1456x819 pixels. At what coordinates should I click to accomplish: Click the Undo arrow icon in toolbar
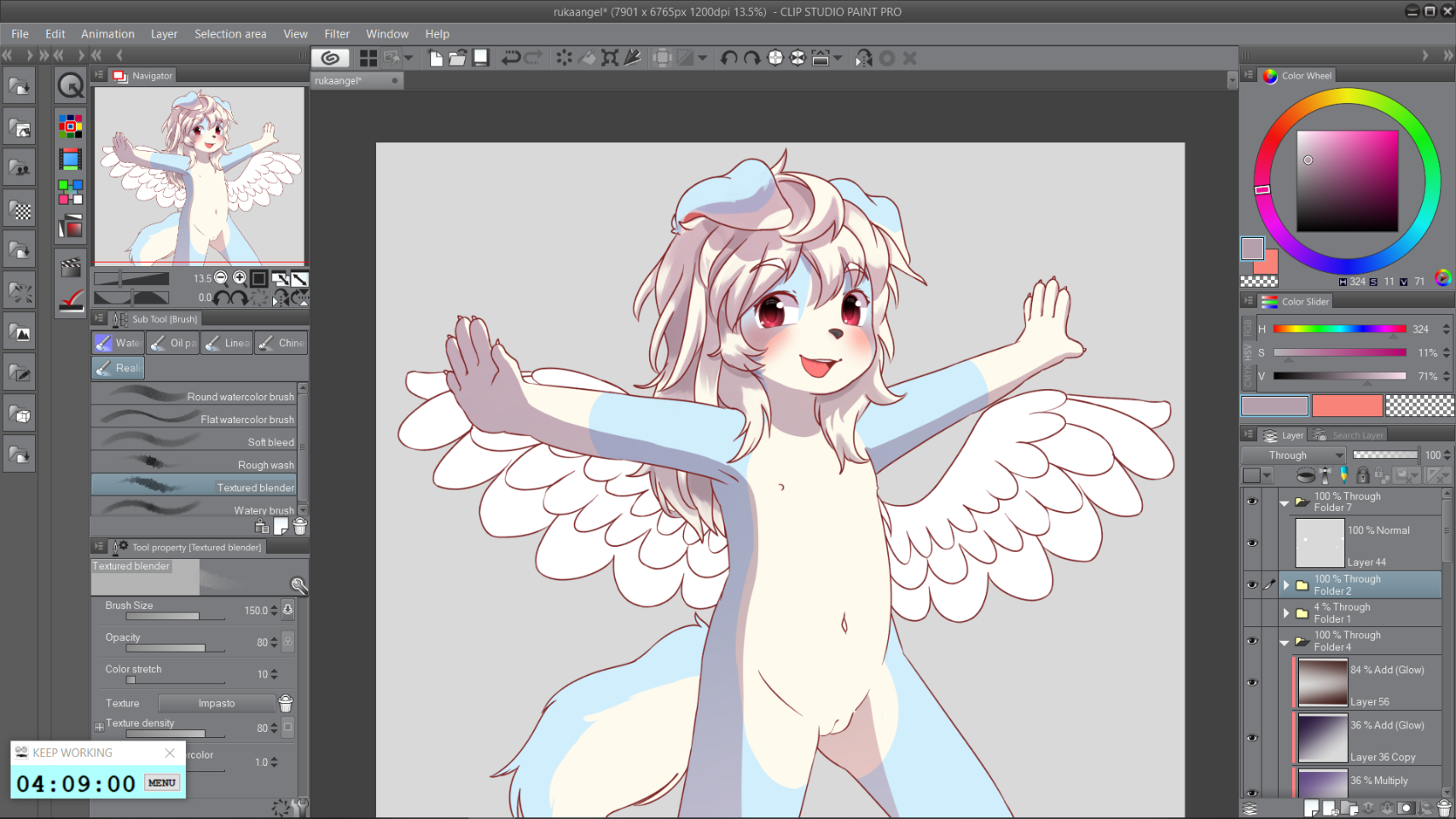coord(511,58)
